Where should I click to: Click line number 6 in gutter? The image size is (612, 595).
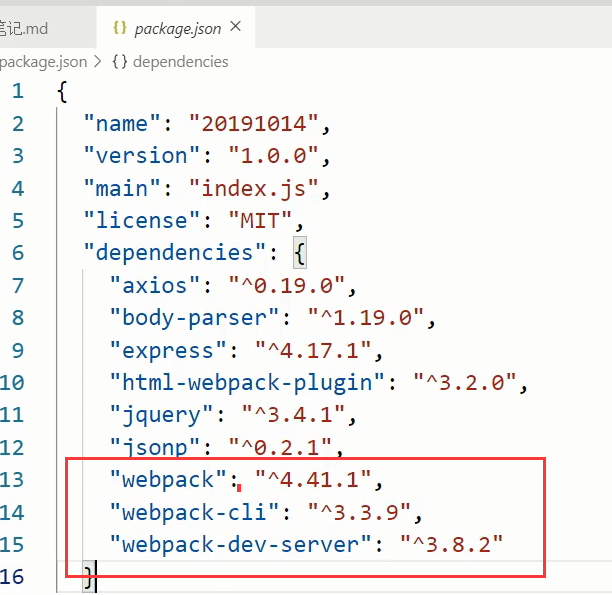[x=18, y=253]
